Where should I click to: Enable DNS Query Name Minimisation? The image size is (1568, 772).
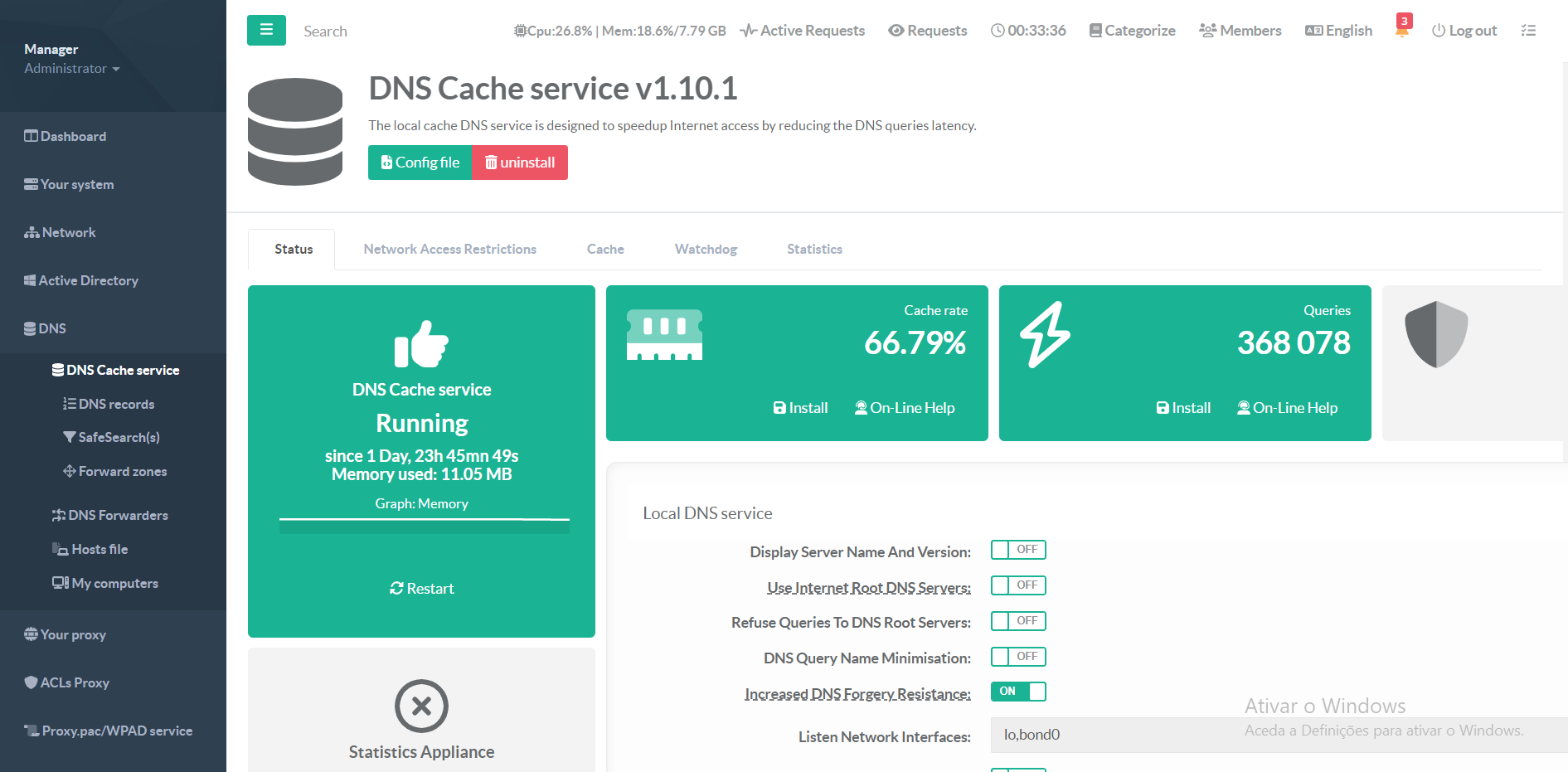click(x=1018, y=656)
